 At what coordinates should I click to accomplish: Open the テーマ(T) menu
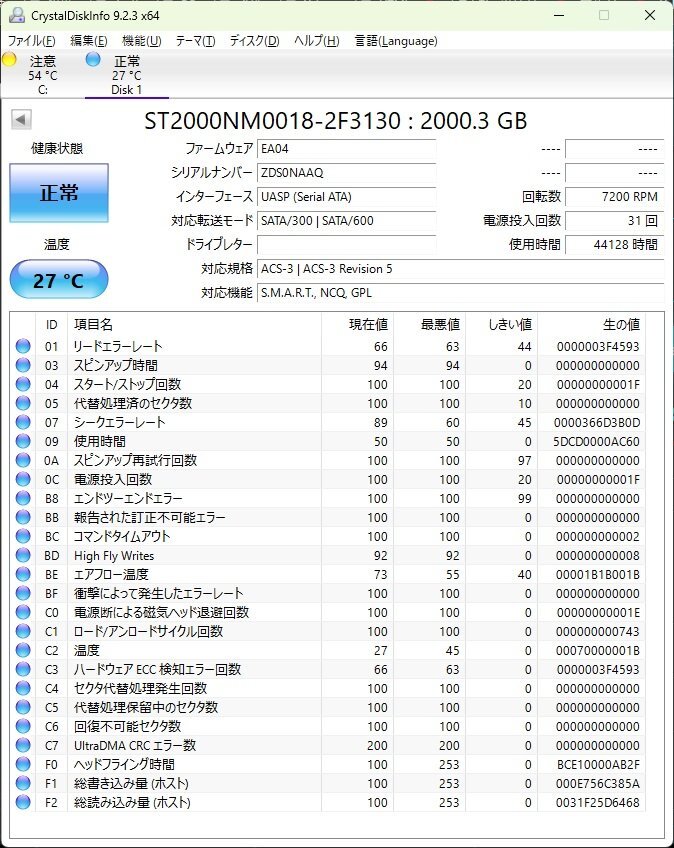click(x=195, y=41)
